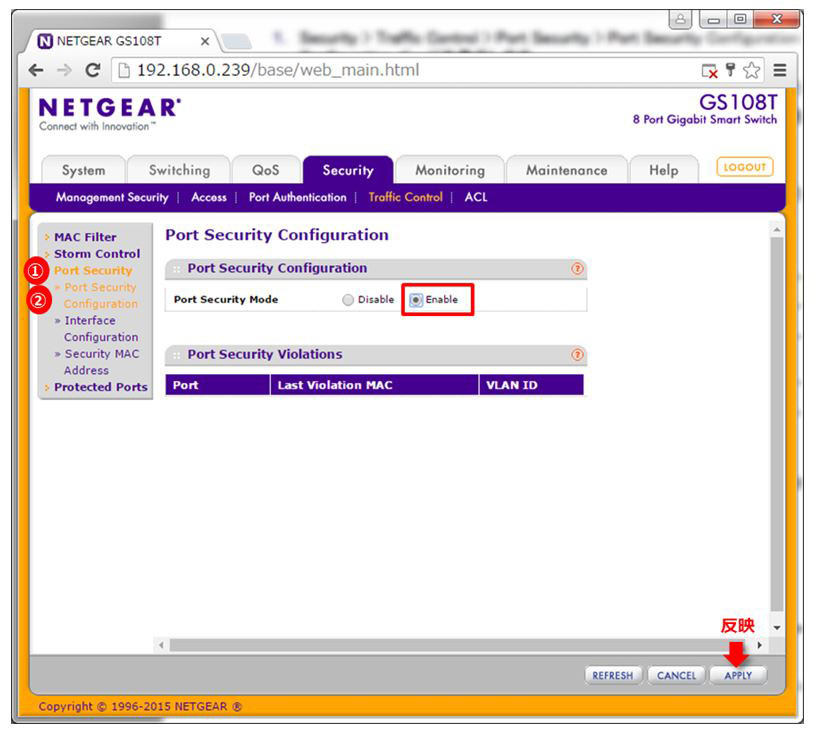Open help for Port Security Configuration section
The height and width of the screenshot is (733, 823).
[x=577, y=269]
